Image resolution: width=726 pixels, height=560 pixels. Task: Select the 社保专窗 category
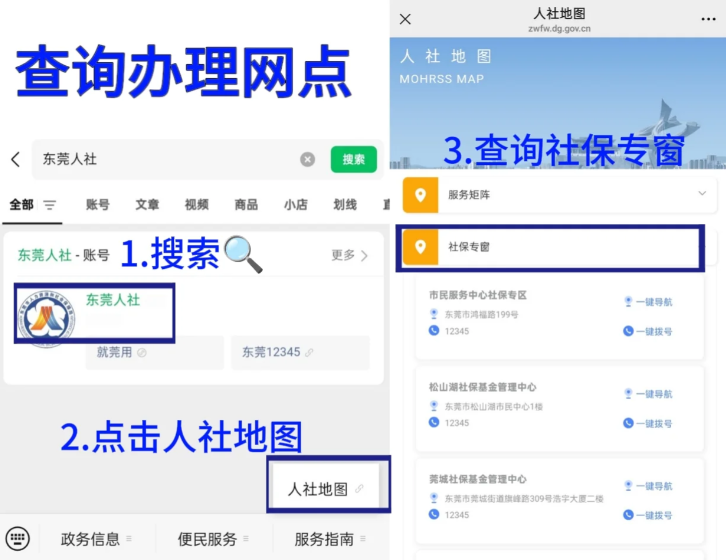551,246
